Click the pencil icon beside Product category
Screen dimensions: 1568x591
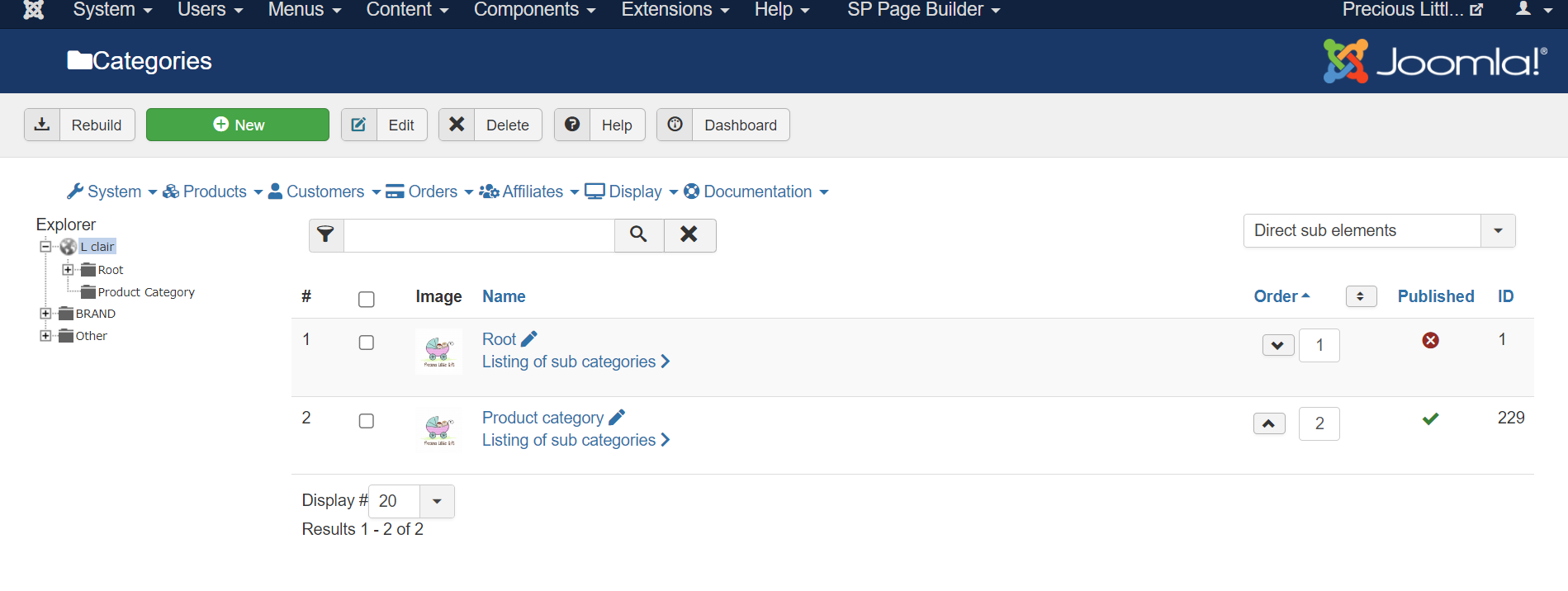pos(617,417)
